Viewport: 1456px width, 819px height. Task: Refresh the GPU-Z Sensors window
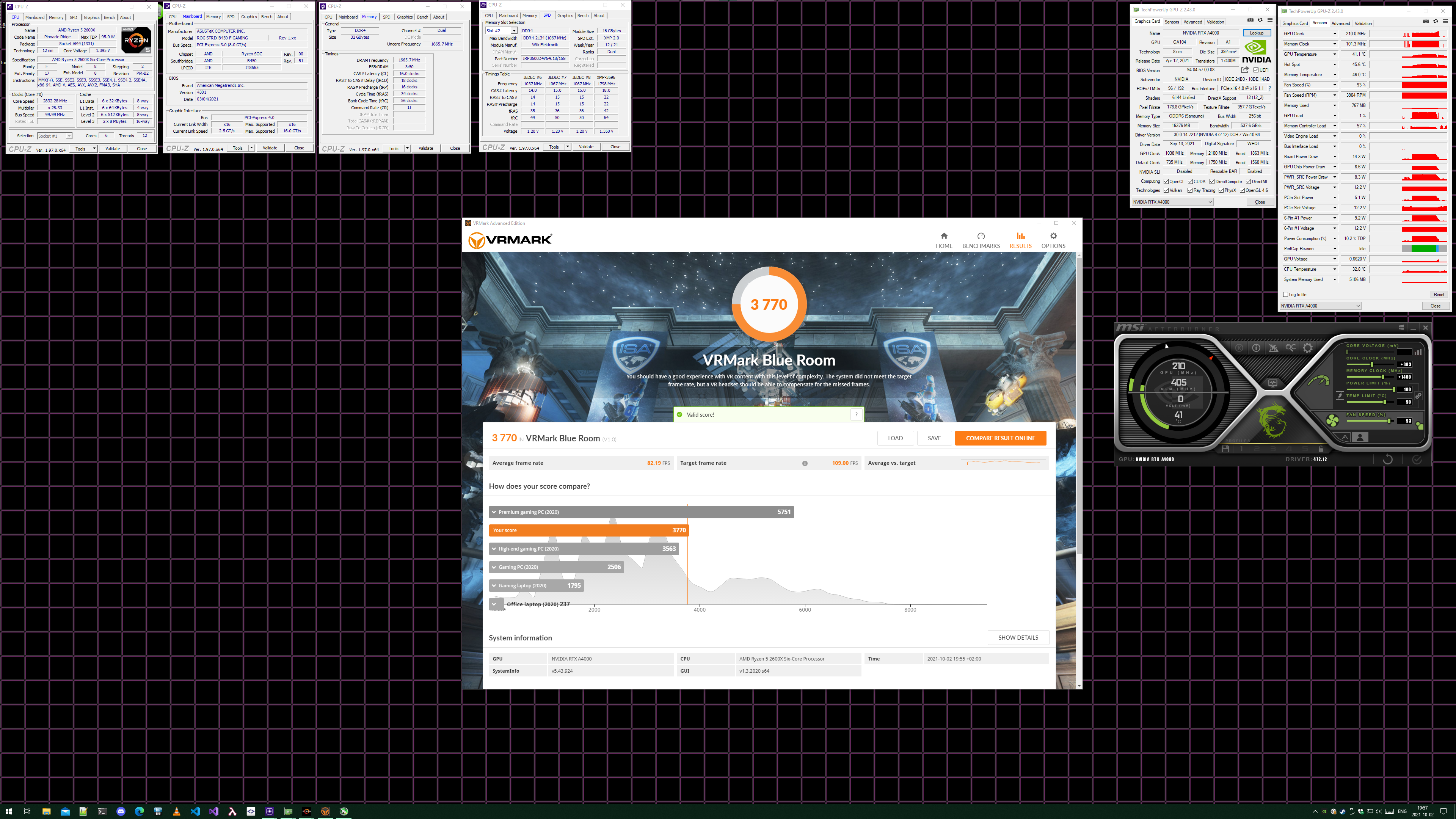point(1436,22)
